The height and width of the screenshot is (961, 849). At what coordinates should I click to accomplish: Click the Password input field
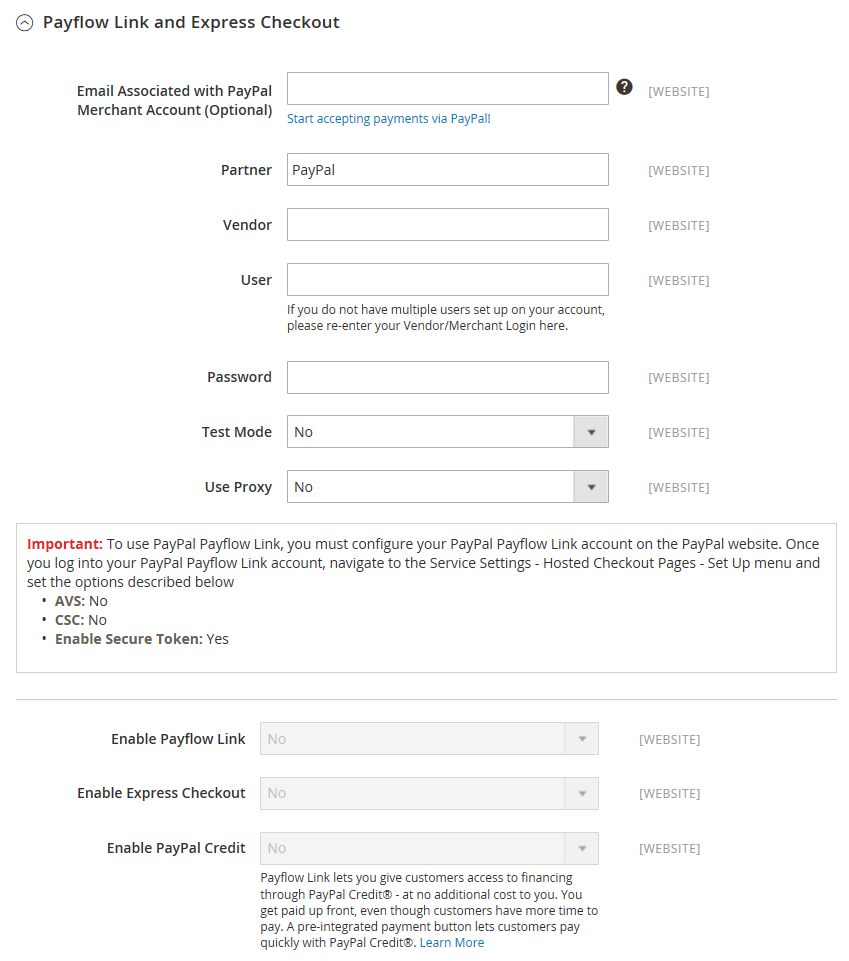(447, 378)
